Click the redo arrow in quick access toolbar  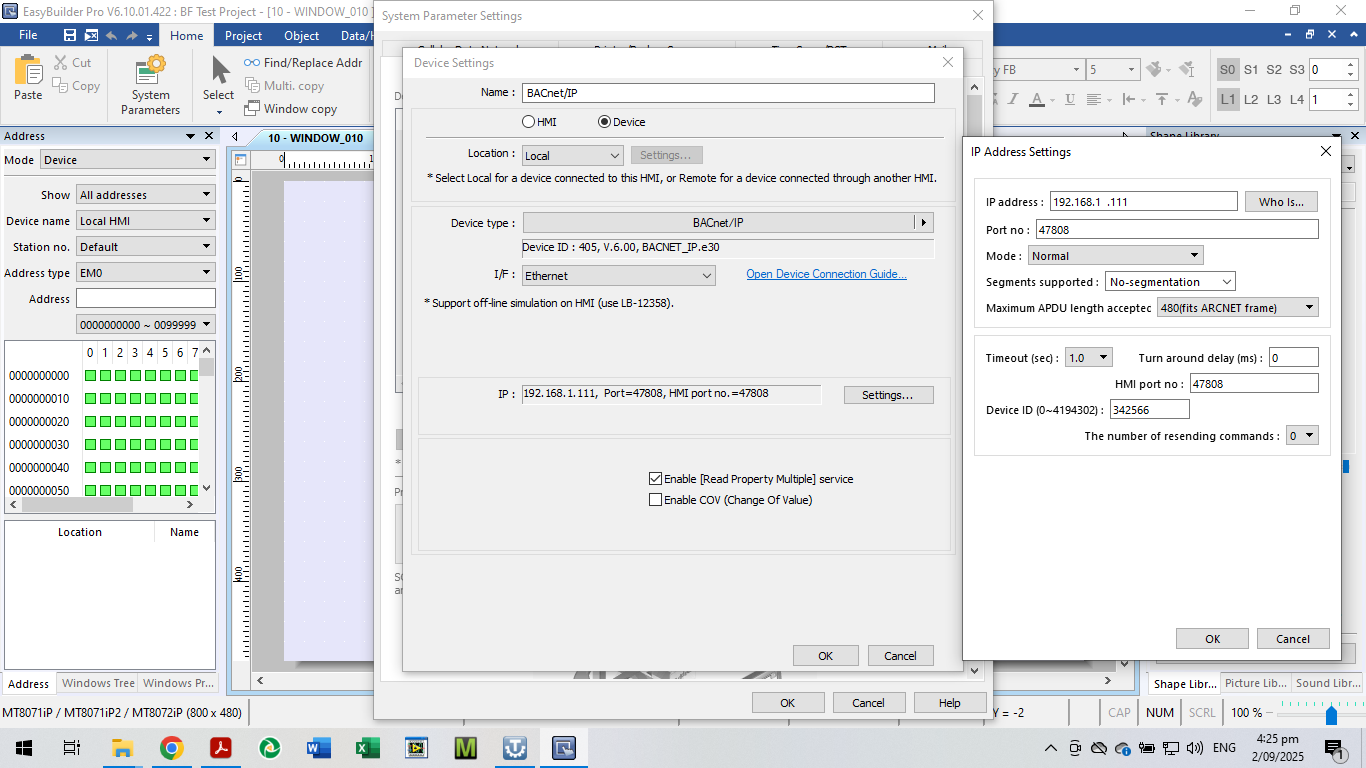pos(131,35)
